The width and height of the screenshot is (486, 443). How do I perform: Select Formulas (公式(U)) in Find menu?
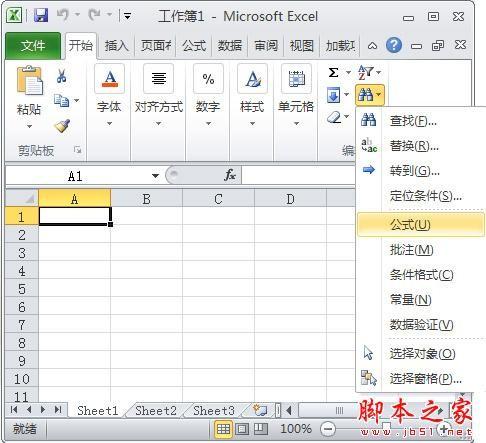pos(421,225)
